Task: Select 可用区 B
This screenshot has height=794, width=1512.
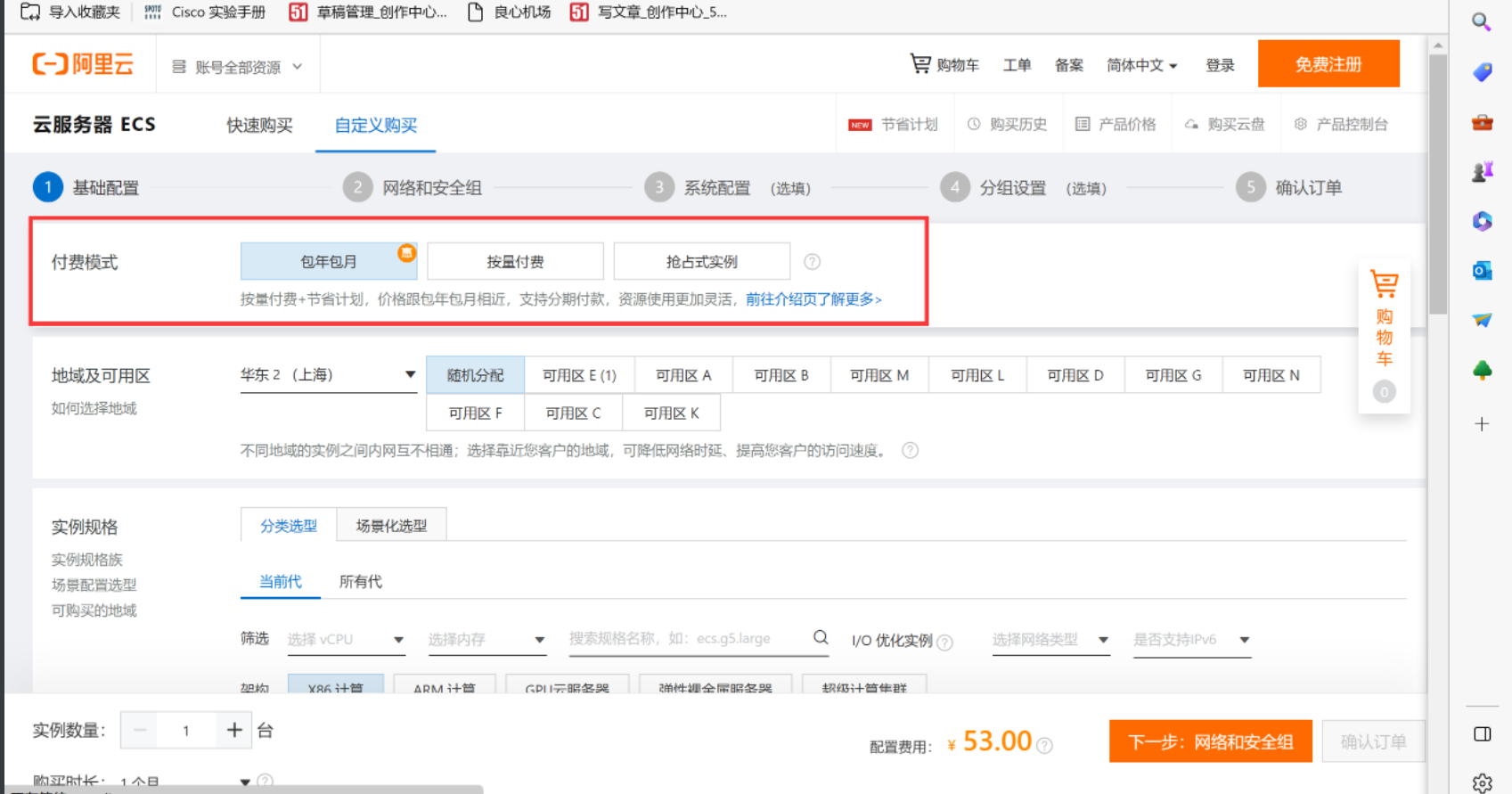Action: [x=781, y=375]
